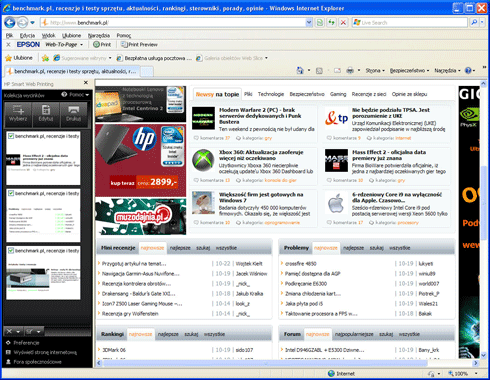
Task: Open EPSON Print Preview
Action: click(x=139, y=44)
